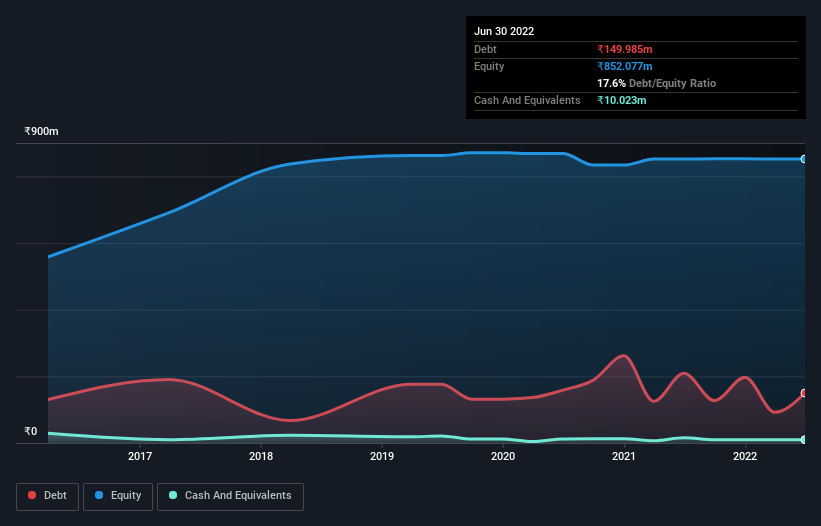Screen dimensions: 821x526
Task: Click the Jun 30 2022 tooltip date
Action: point(504,31)
